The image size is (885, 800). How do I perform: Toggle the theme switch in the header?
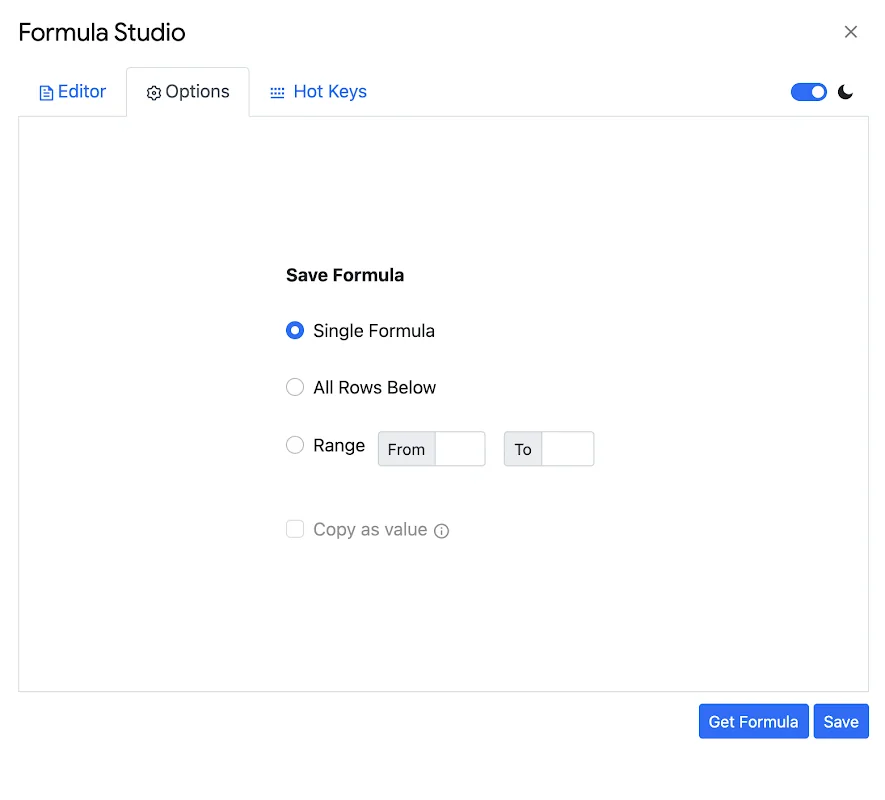(x=808, y=91)
